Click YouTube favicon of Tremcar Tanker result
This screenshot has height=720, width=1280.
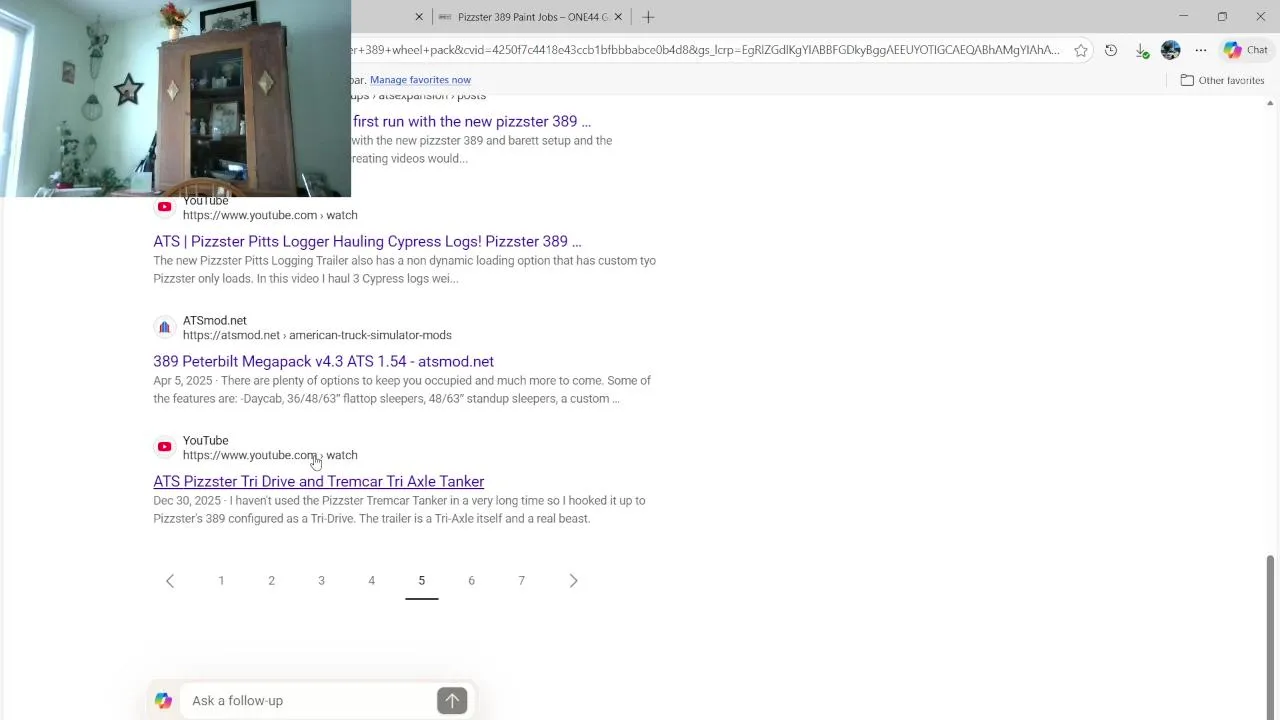coord(165,447)
